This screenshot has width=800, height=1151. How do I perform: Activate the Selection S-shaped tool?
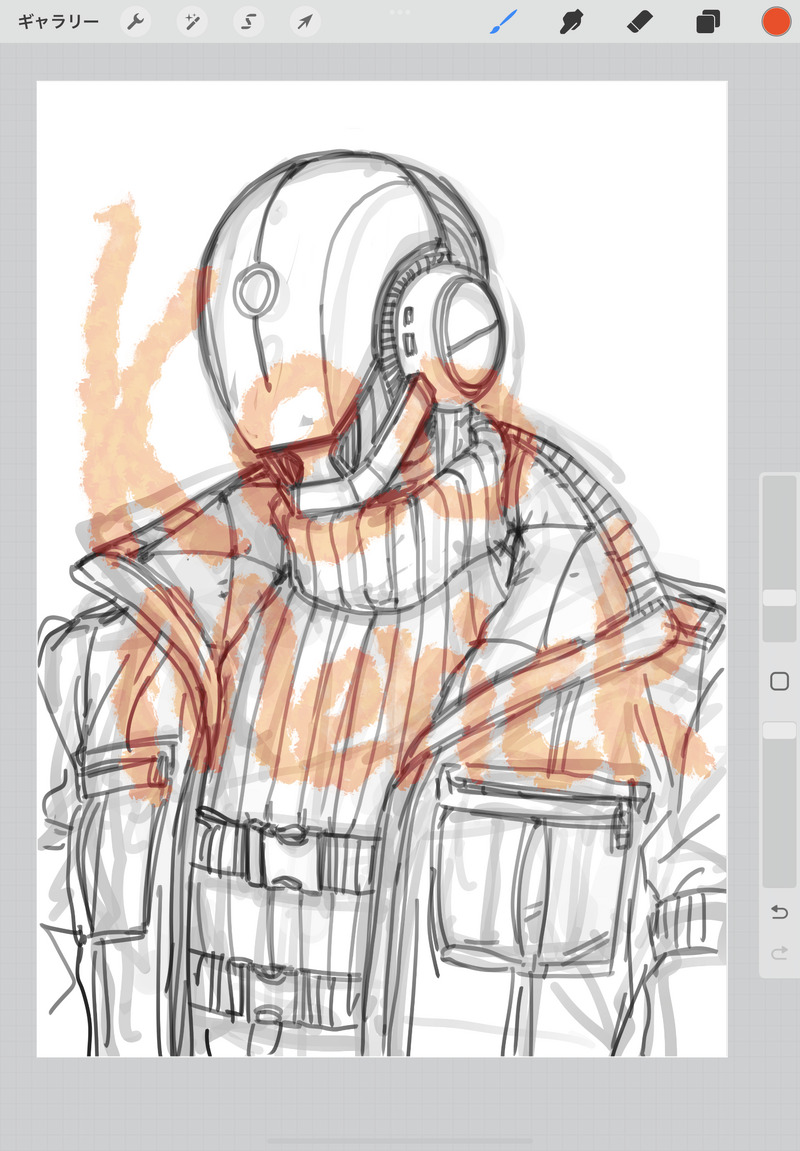(249, 22)
